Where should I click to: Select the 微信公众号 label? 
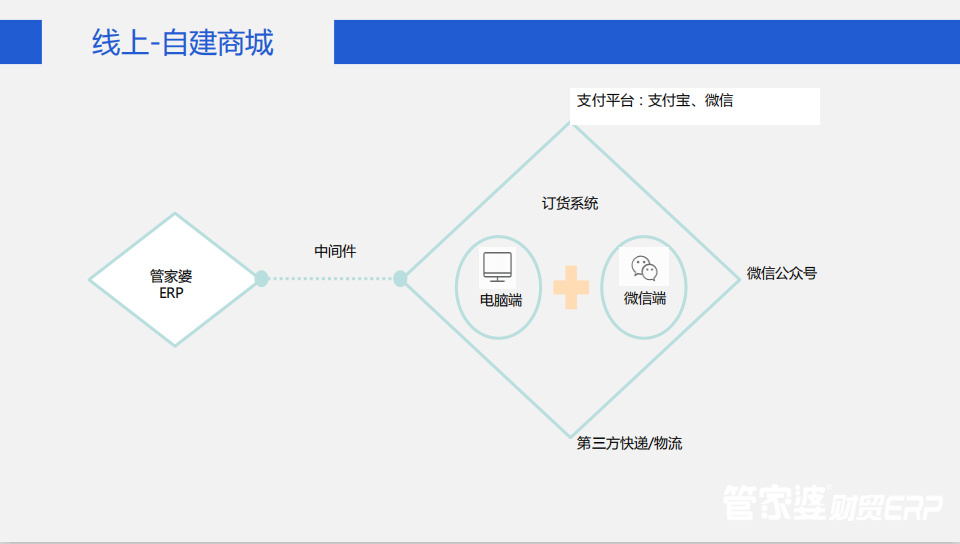(x=782, y=273)
